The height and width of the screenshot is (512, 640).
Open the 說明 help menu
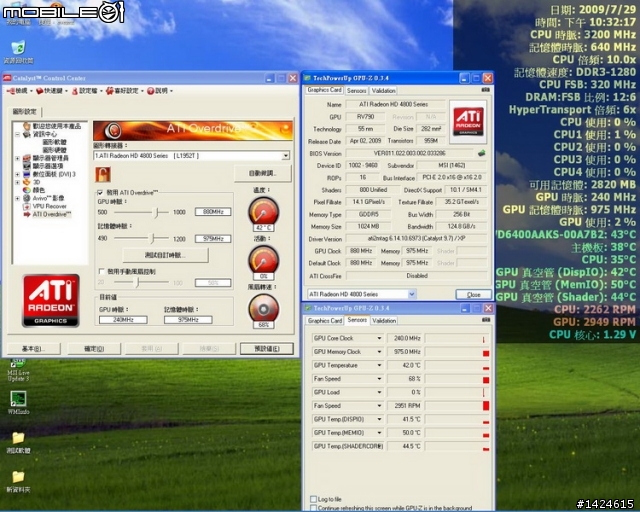click(x=159, y=91)
